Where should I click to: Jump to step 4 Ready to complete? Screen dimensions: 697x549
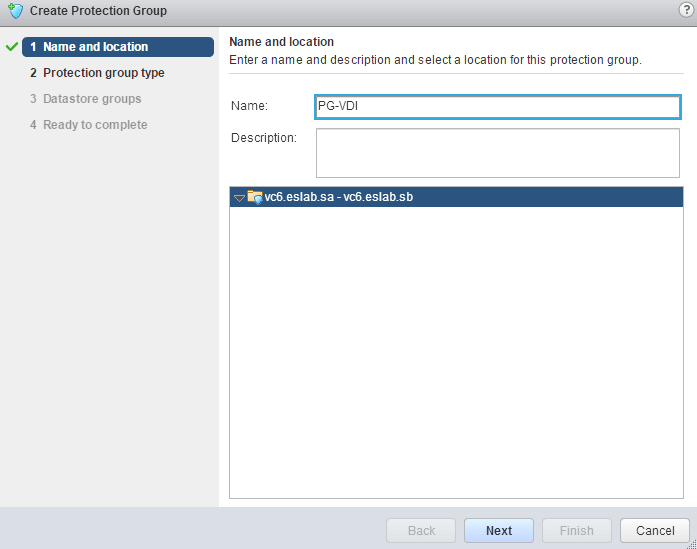click(94, 125)
